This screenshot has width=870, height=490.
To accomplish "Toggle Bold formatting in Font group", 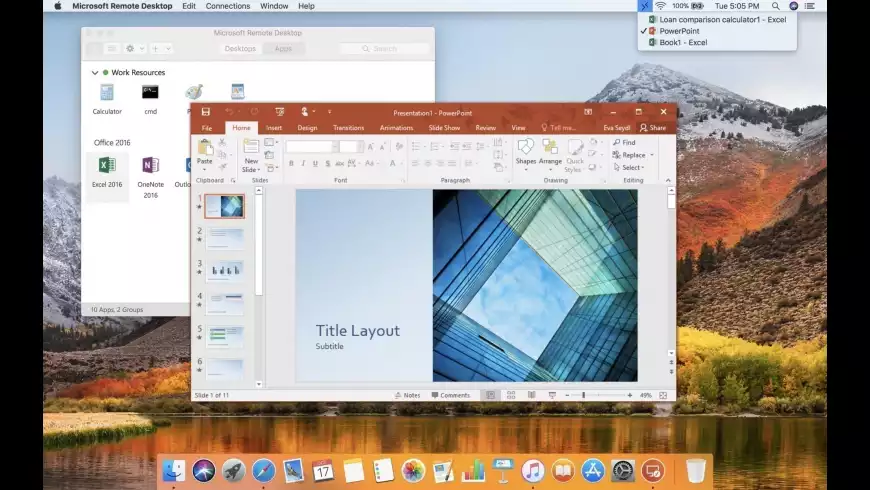I will pyautogui.click(x=291, y=163).
